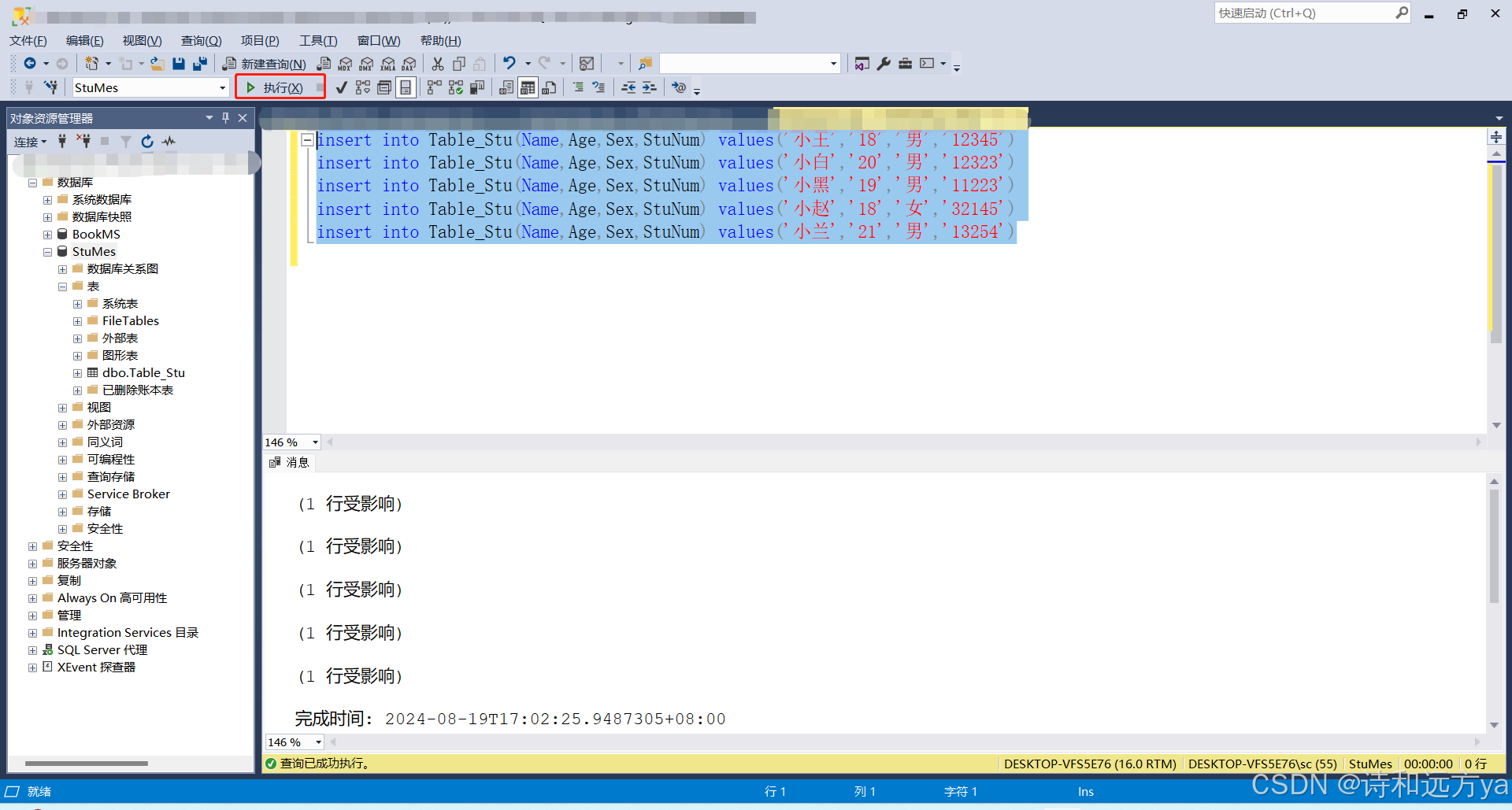Click the open file folder icon
Image resolution: width=1512 pixels, height=810 pixels.
[x=157, y=64]
